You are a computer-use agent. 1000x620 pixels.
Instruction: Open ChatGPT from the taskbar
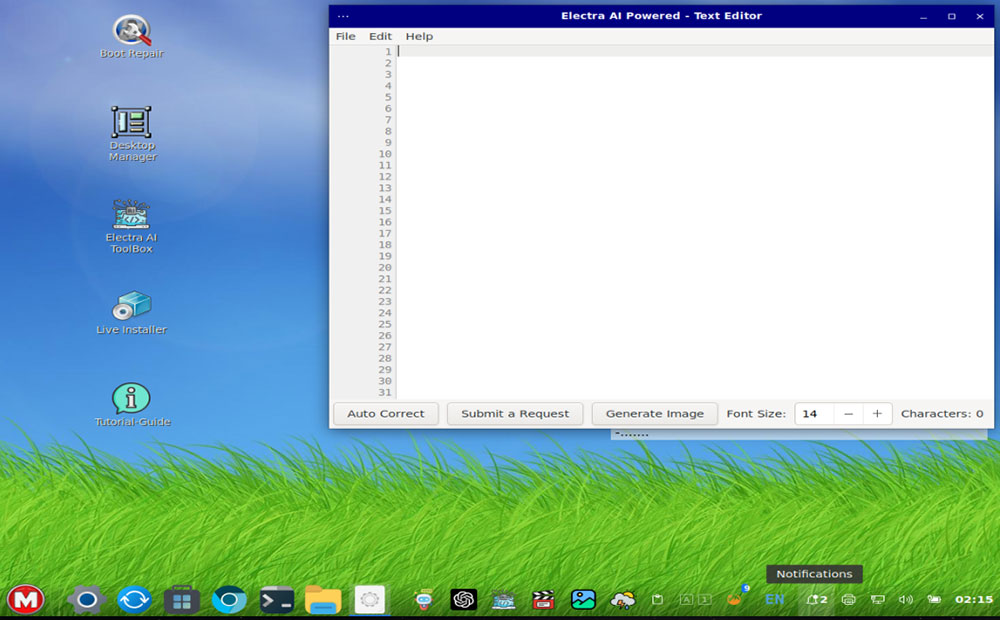tap(462, 600)
